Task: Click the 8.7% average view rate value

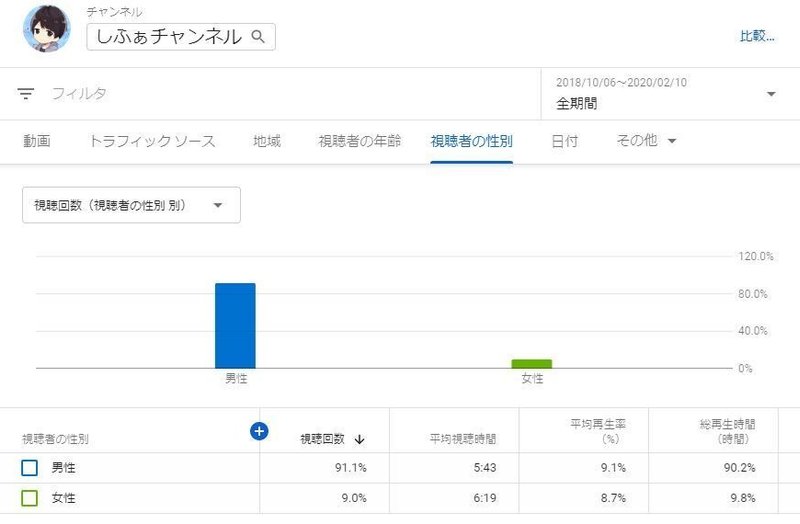Action: [x=613, y=498]
